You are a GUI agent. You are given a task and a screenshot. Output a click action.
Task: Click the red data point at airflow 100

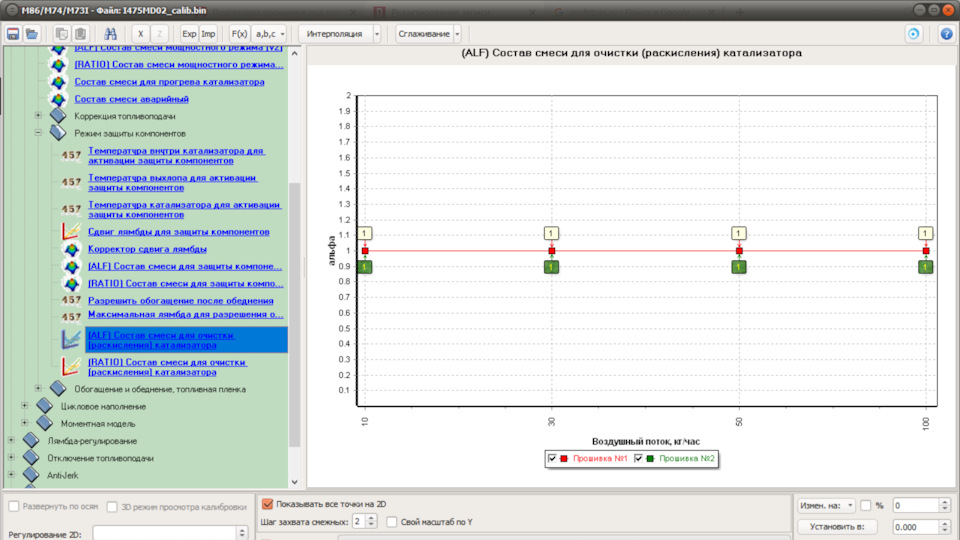click(x=926, y=251)
